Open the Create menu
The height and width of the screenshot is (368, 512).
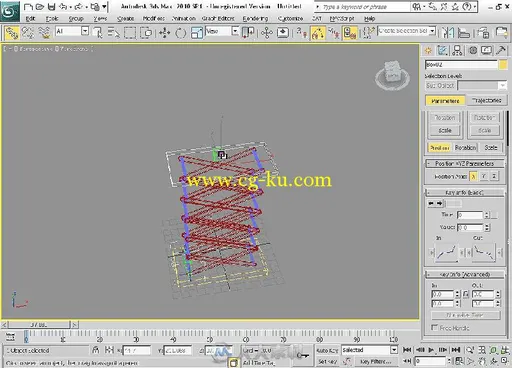(x=125, y=19)
